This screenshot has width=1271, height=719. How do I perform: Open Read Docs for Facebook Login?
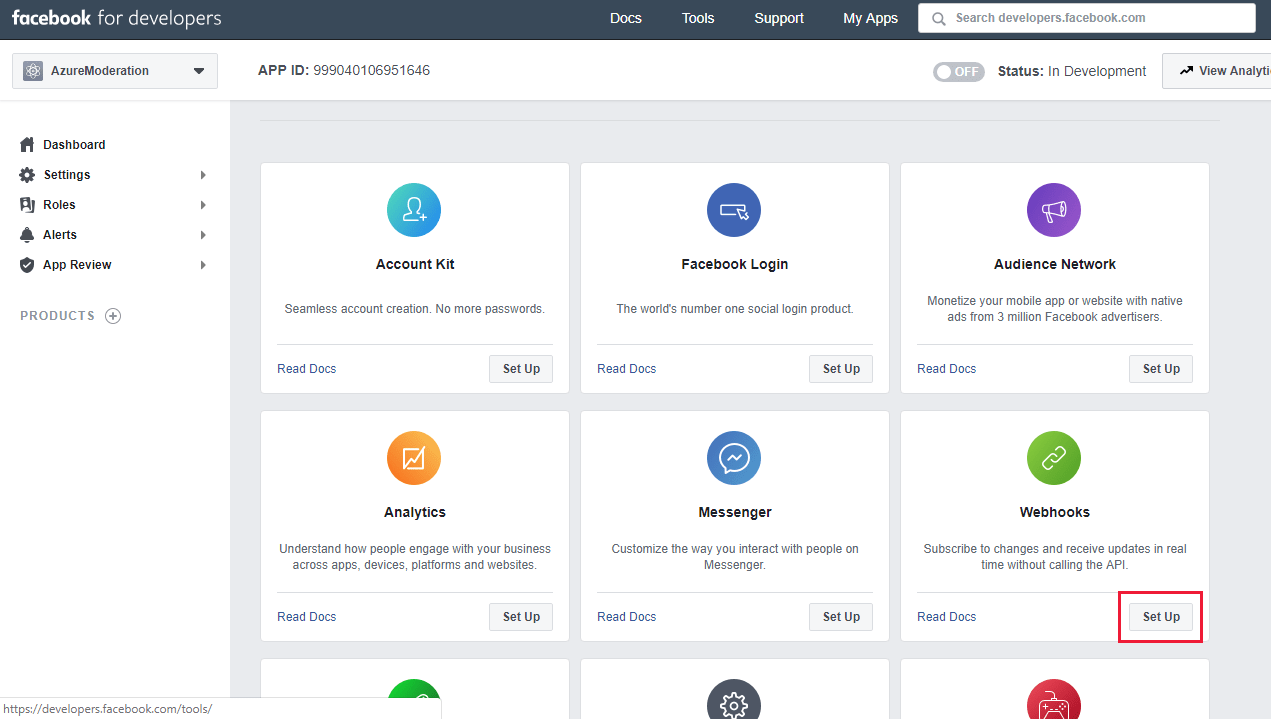click(626, 368)
